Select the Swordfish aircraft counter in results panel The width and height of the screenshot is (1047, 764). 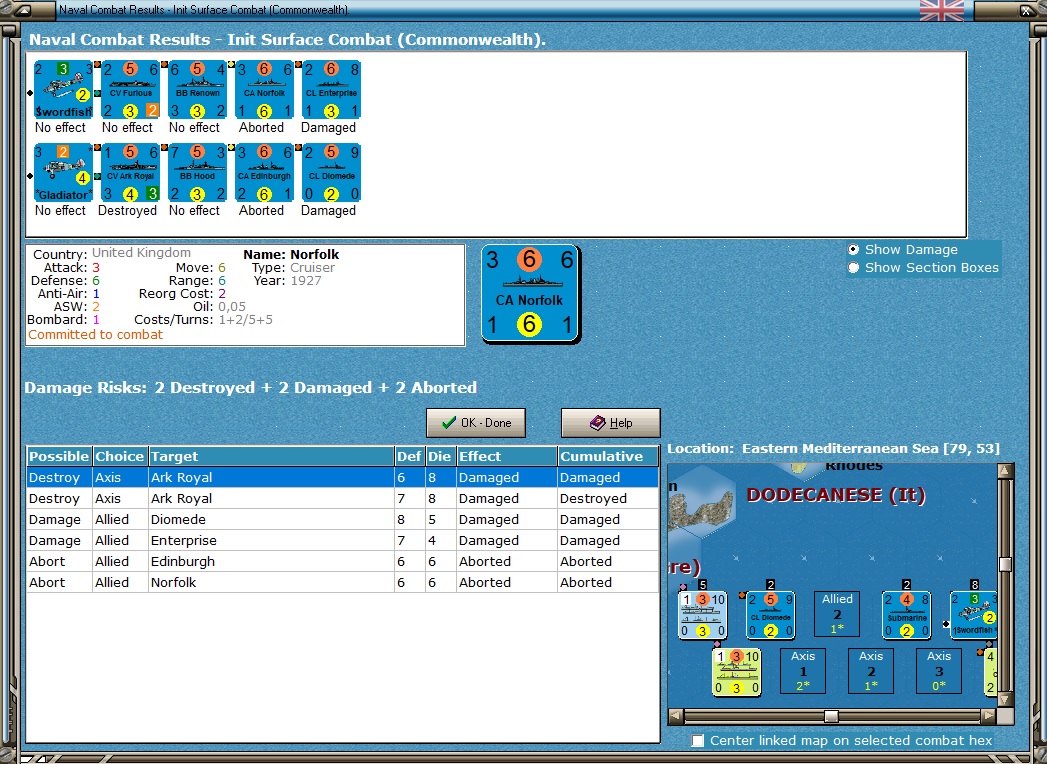63,89
